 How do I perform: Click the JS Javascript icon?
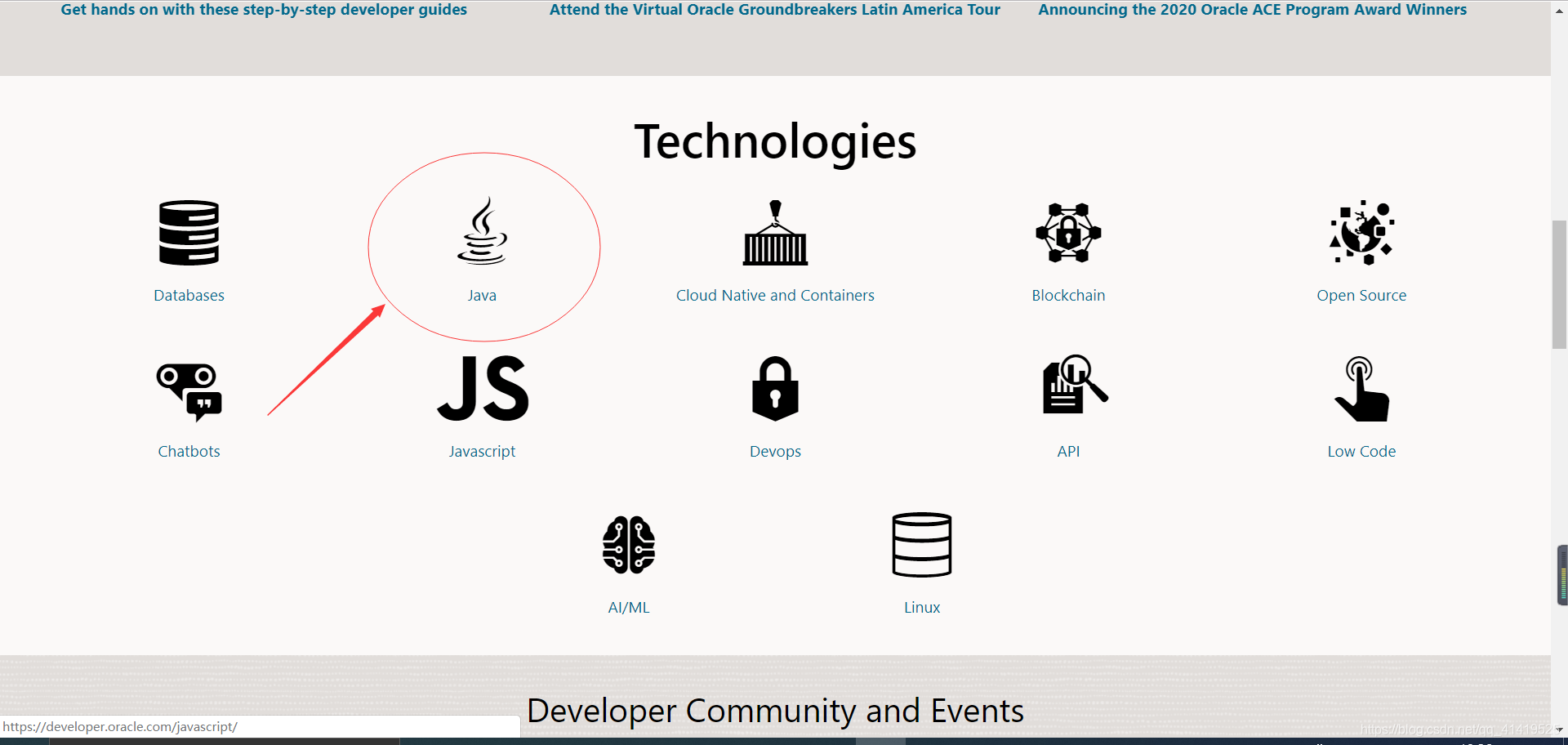pyautogui.click(x=482, y=389)
